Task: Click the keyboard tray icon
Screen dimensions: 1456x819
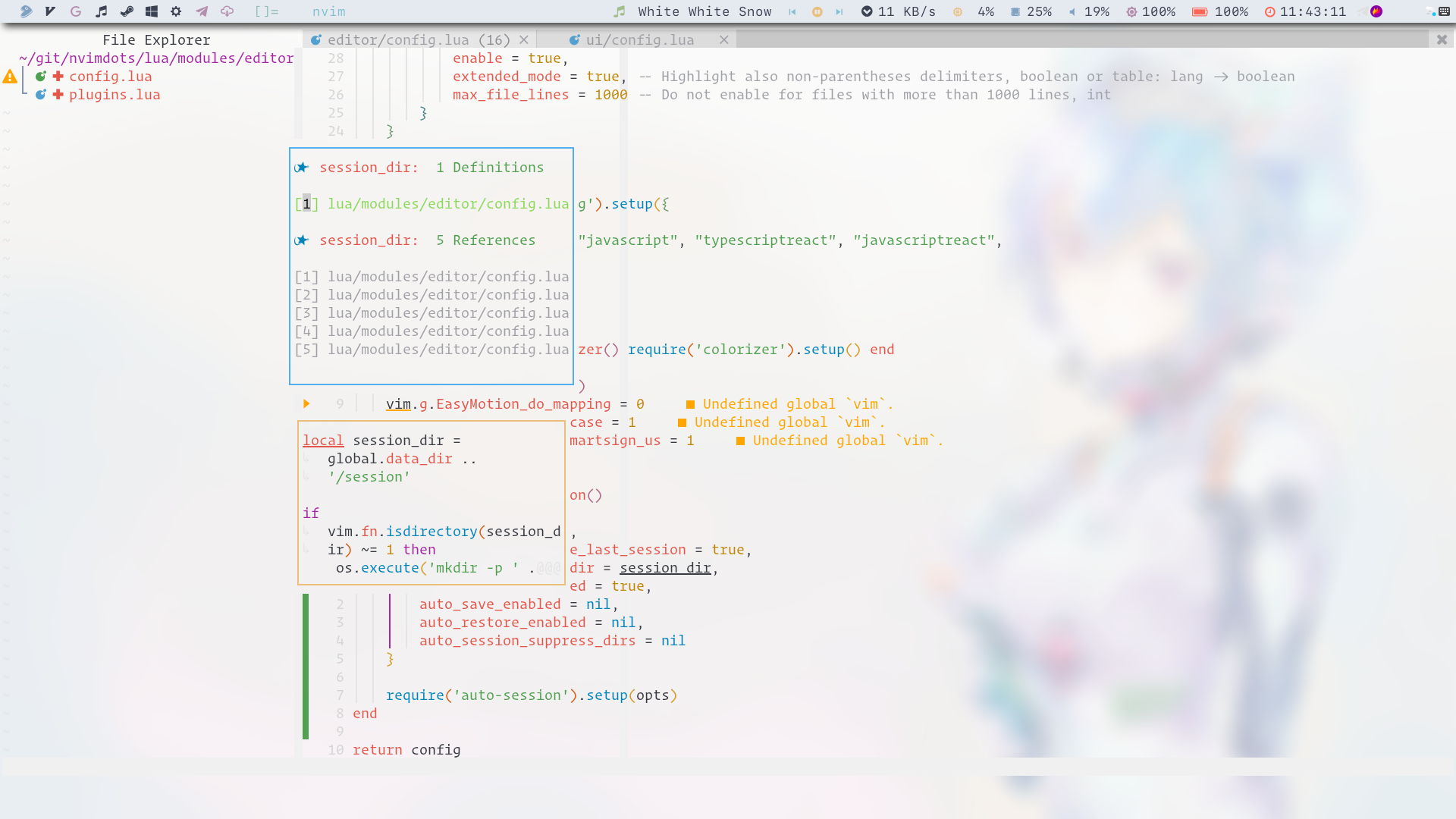Action: [x=1444, y=11]
